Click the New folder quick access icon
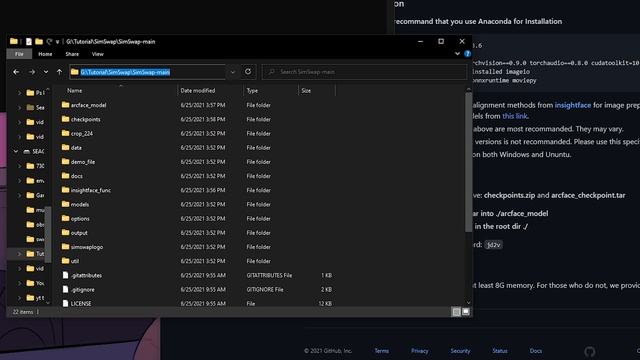Screen dimensions: 640x360 39,41
